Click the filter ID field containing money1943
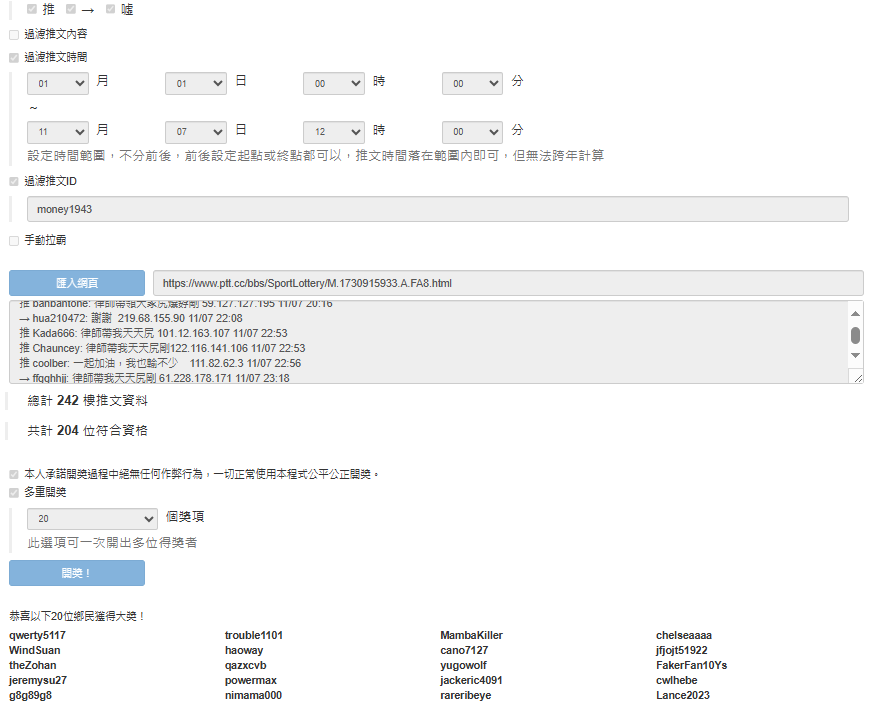The image size is (887, 715). point(437,209)
